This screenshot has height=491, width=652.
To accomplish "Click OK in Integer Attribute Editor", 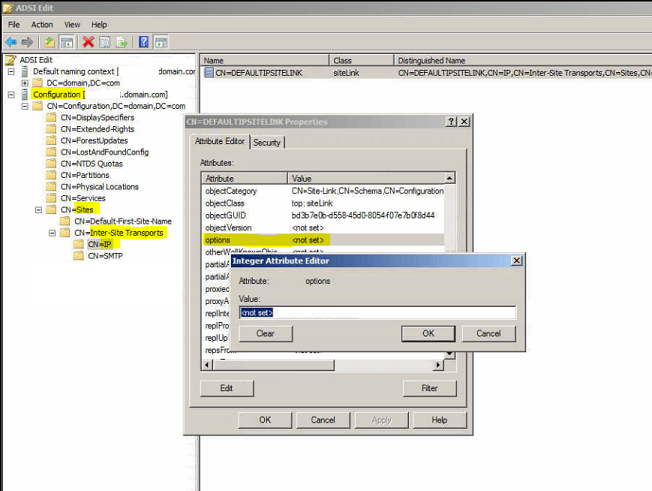I will coord(428,333).
